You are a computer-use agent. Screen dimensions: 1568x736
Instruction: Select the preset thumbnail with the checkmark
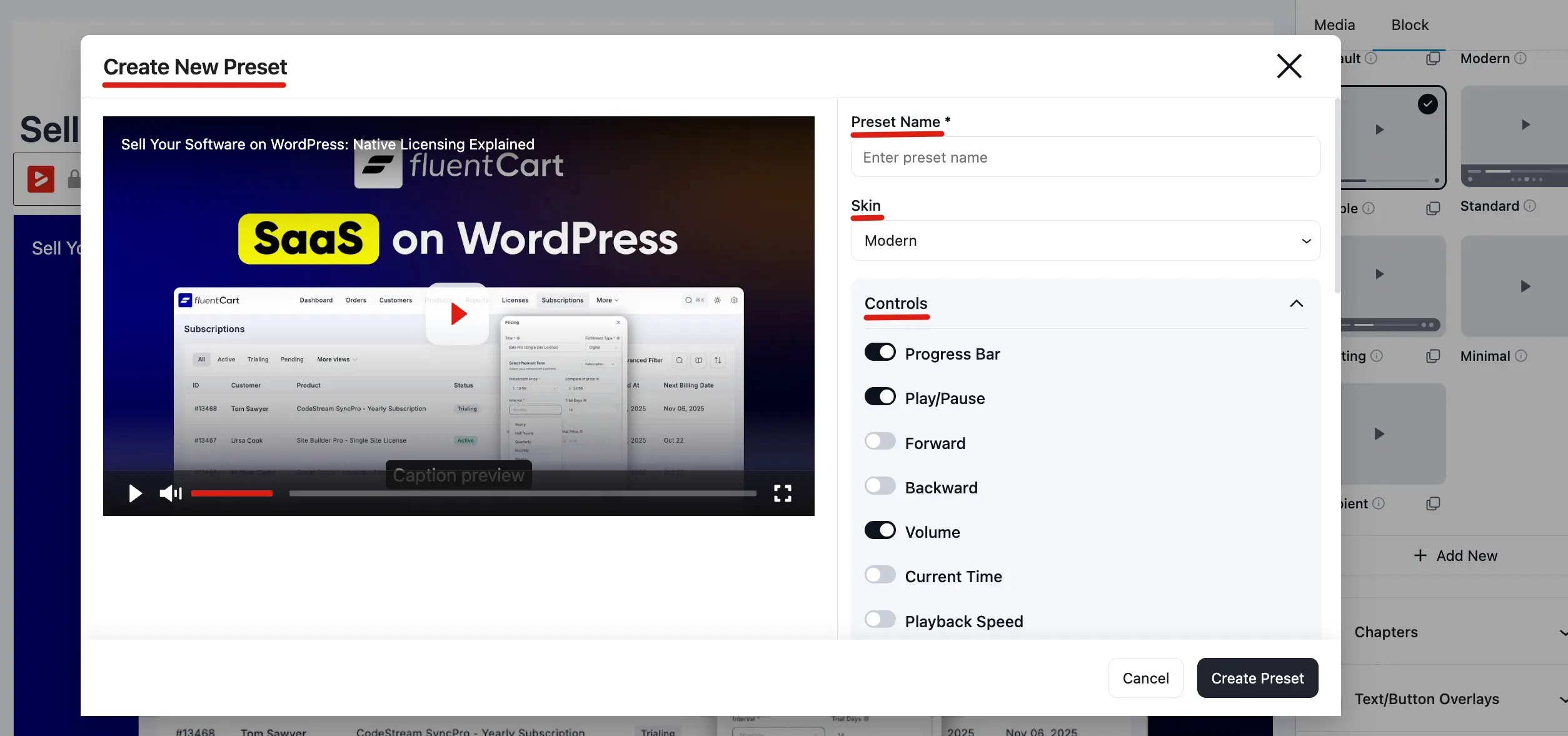(1394, 138)
